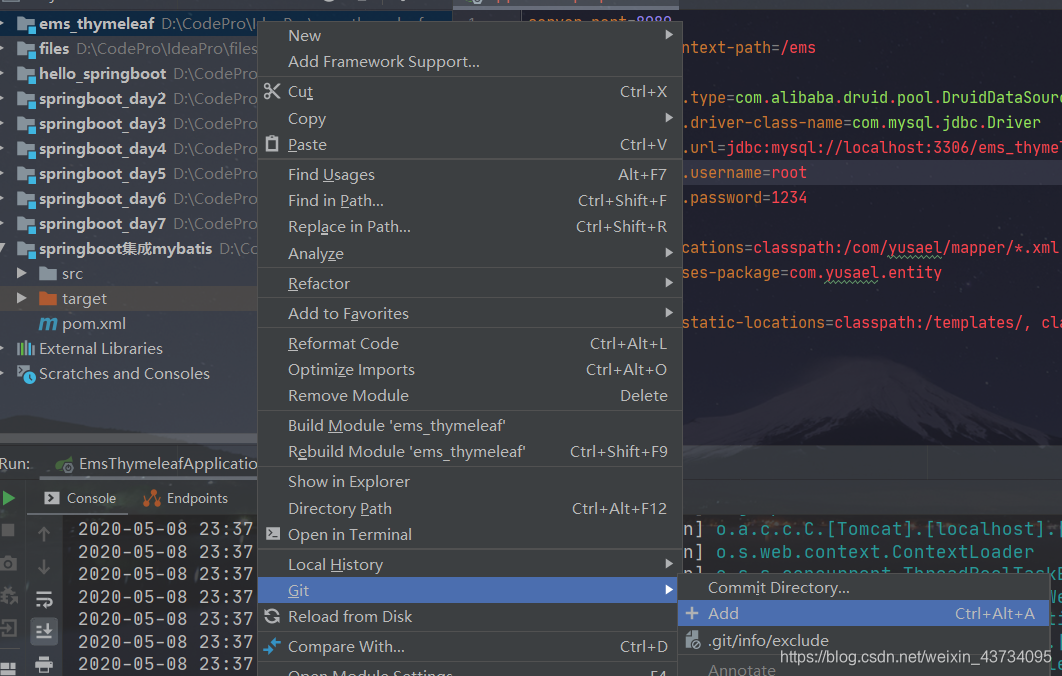Click the ntext-path=/ems line in editor

point(749,48)
